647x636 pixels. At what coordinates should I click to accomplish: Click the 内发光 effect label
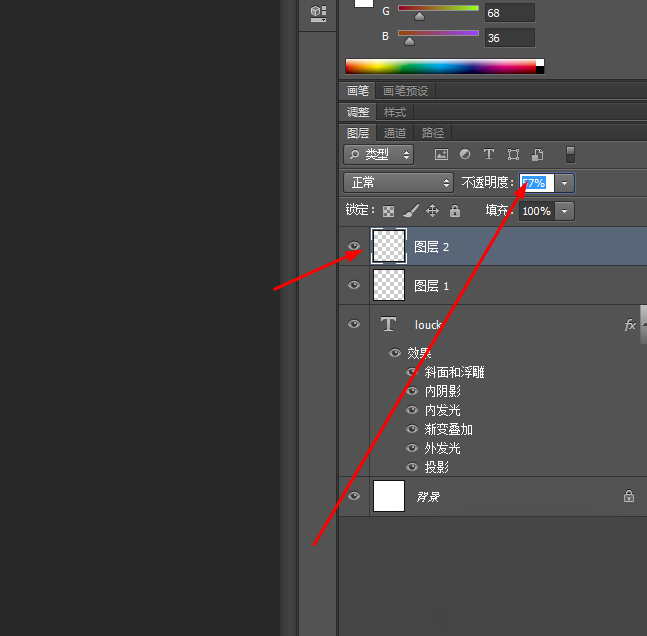[442, 410]
